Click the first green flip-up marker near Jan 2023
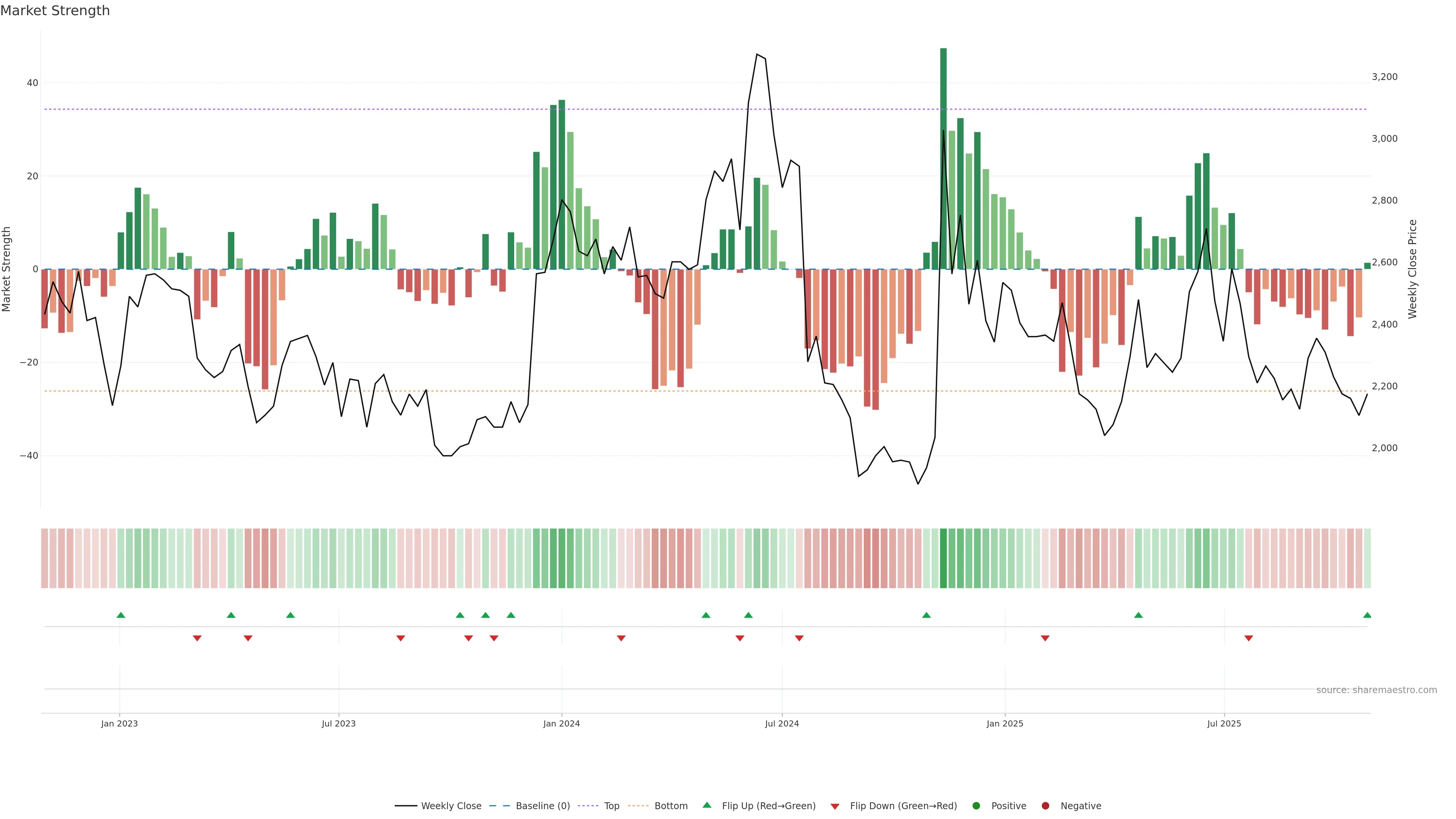1456x819 pixels. pos(121,615)
